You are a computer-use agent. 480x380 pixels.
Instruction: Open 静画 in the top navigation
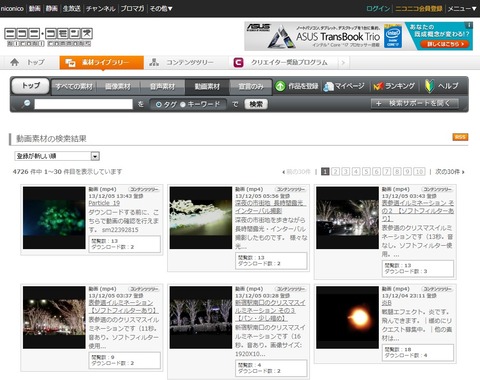coord(52,8)
